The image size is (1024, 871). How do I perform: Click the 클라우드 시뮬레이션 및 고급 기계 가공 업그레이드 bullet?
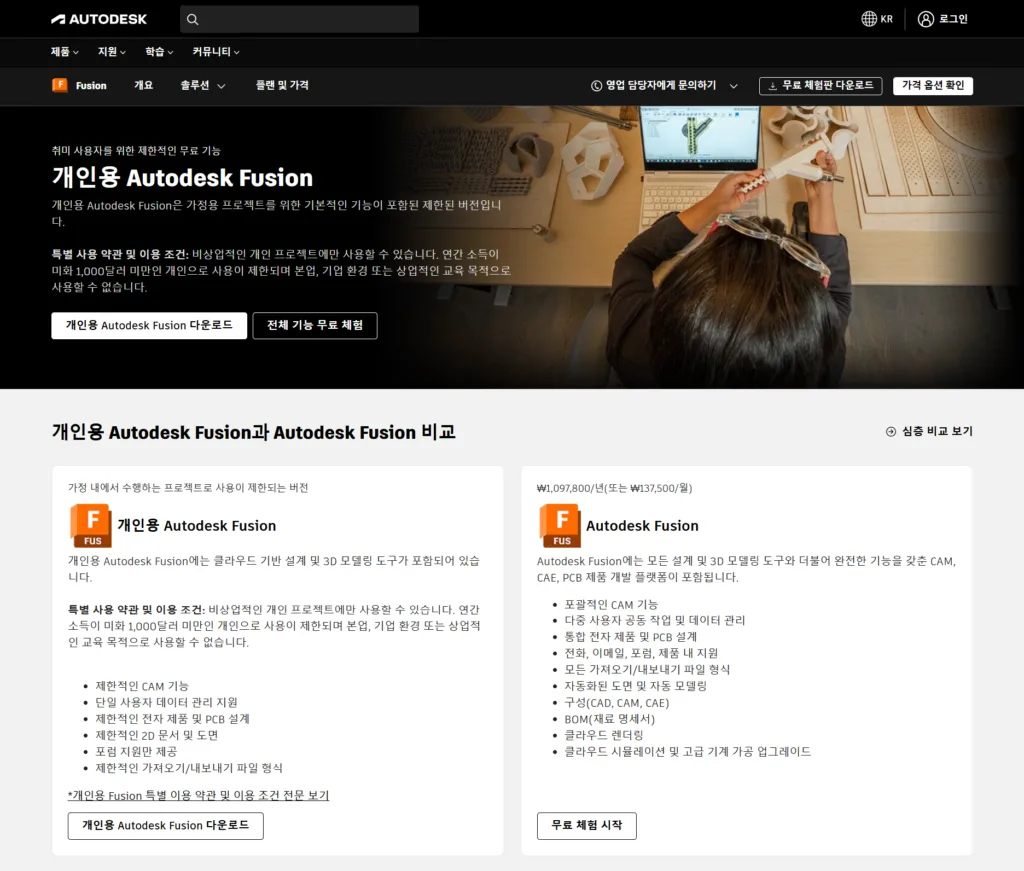click(x=688, y=752)
